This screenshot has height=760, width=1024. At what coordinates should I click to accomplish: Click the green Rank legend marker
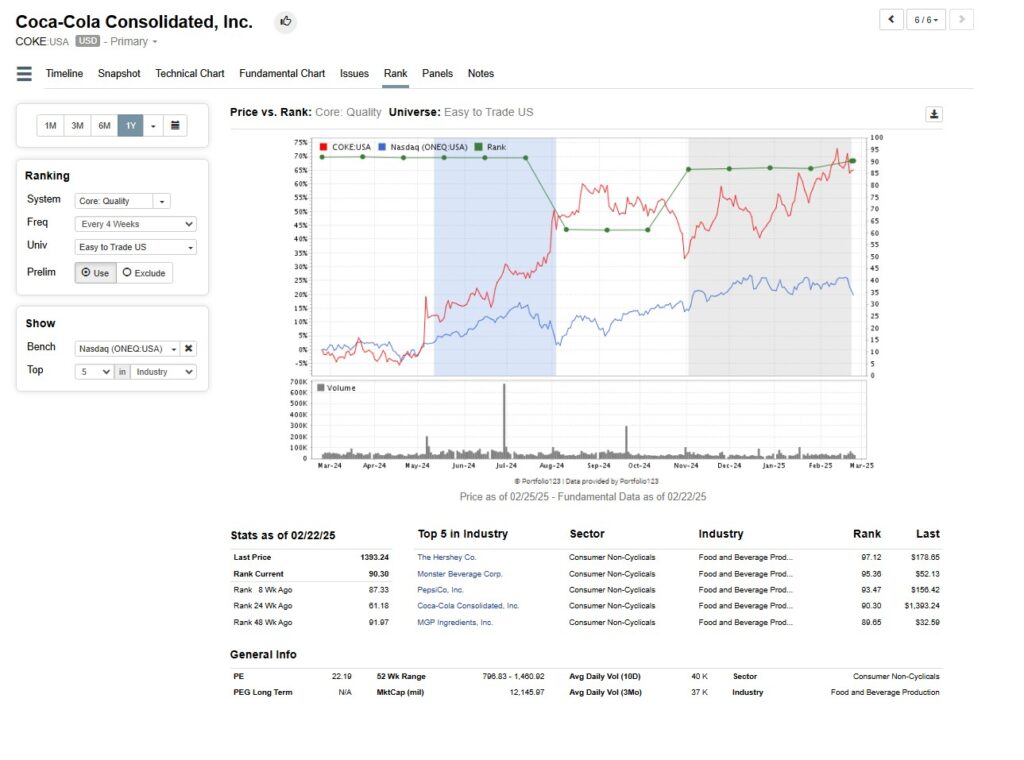pos(480,147)
